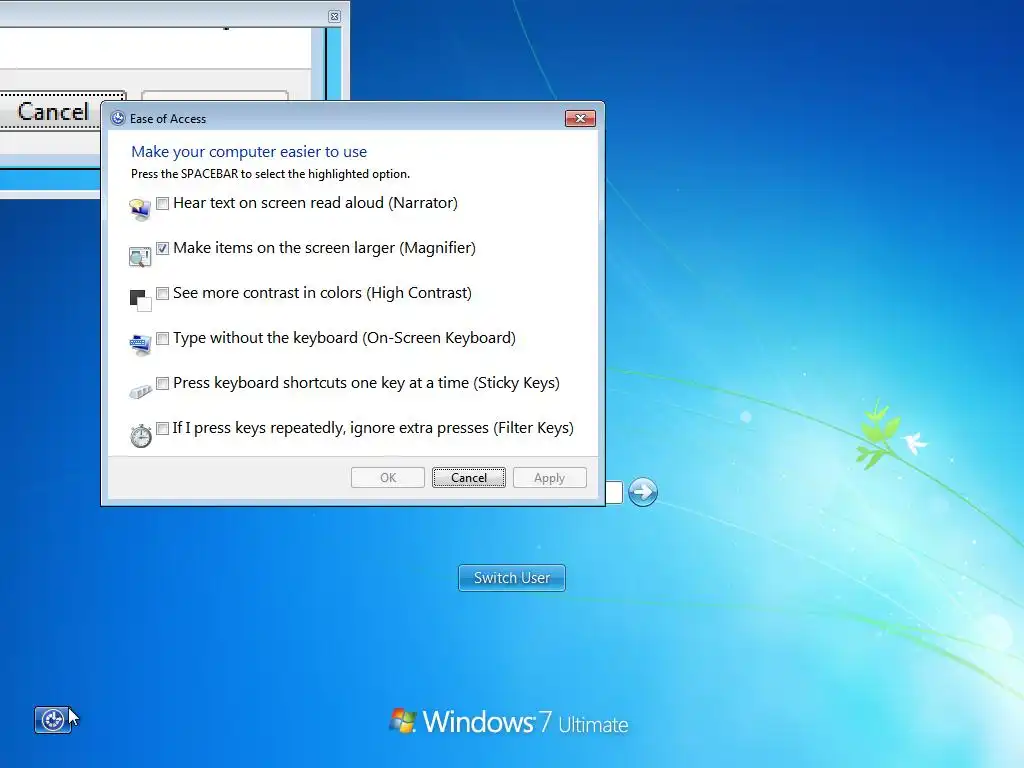The image size is (1024, 768).
Task: Click the Ease of Access title bar icon
Action: pos(118,118)
